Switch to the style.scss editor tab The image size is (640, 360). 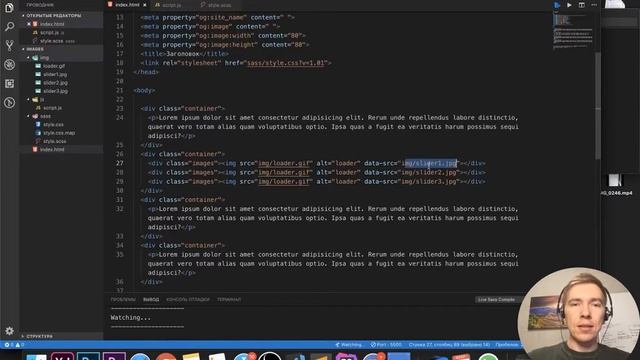(219, 5)
